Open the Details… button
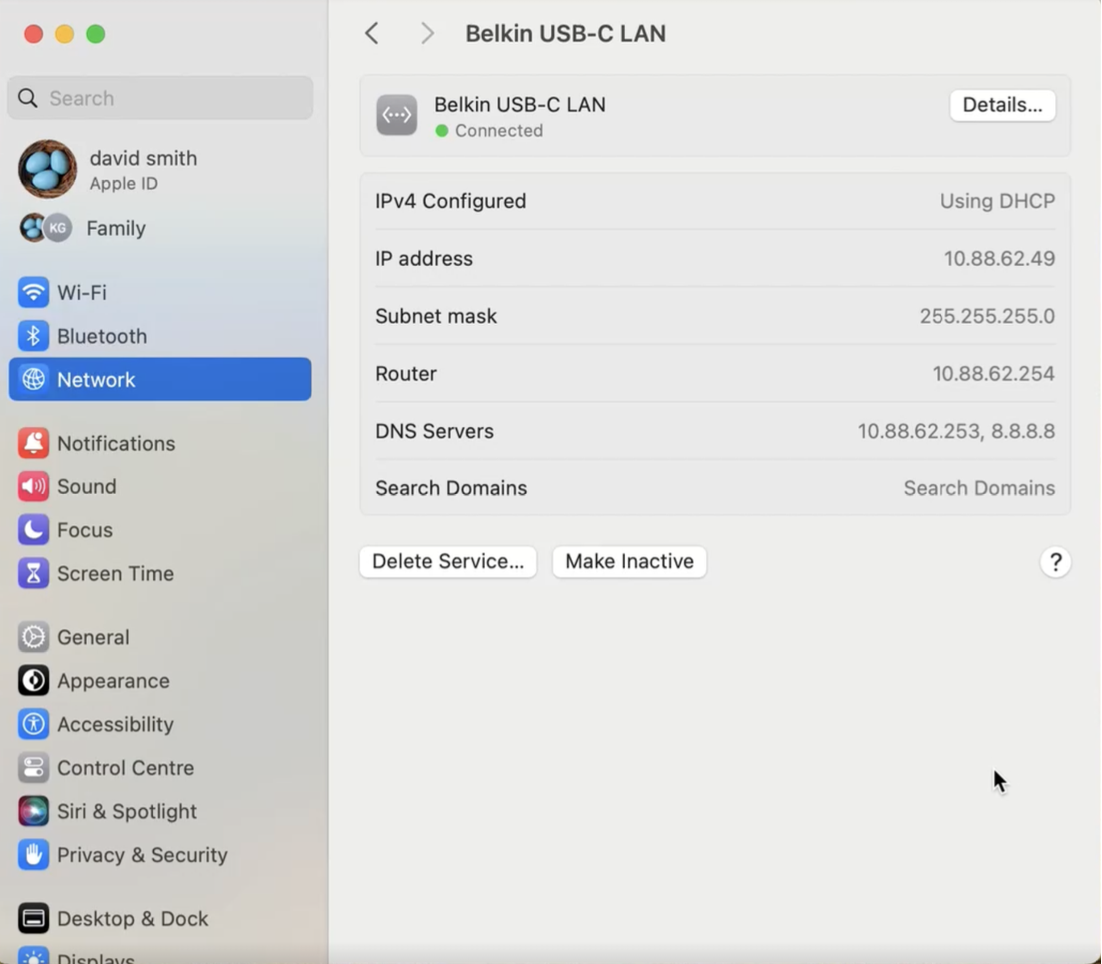The image size is (1102, 964). click(x=1002, y=105)
